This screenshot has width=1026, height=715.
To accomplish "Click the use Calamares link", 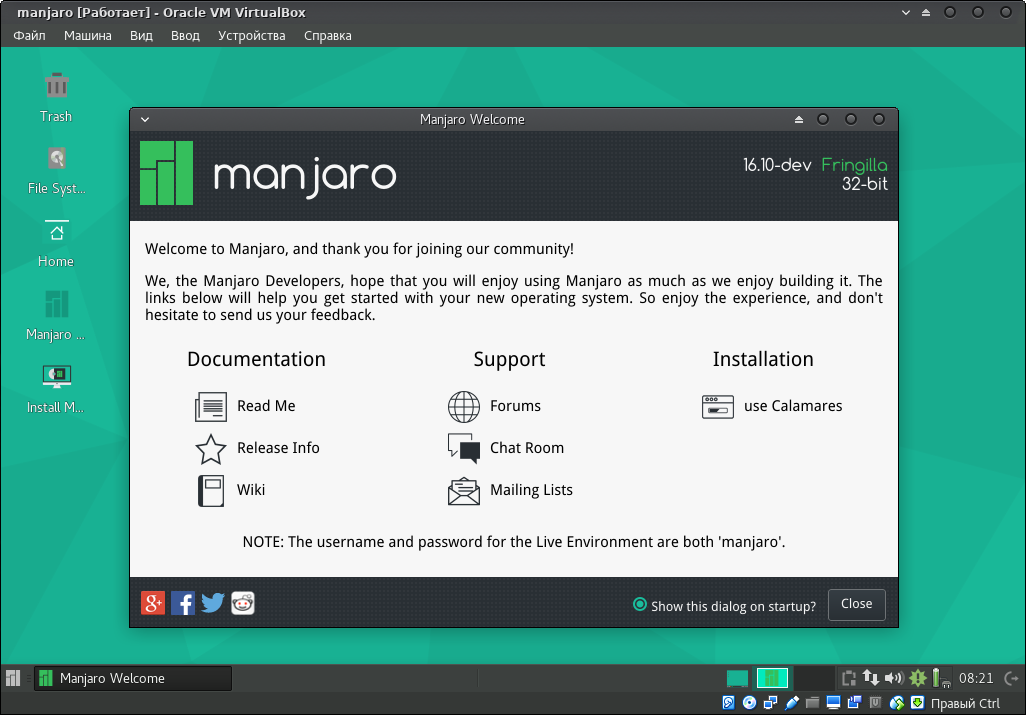I will (x=793, y=406).
